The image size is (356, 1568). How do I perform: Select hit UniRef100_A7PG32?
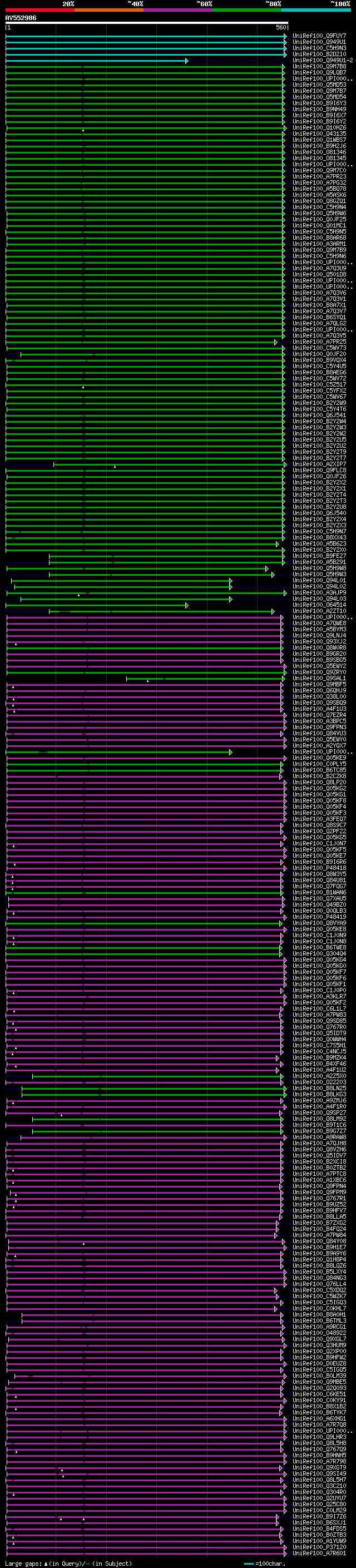point(319,182)
